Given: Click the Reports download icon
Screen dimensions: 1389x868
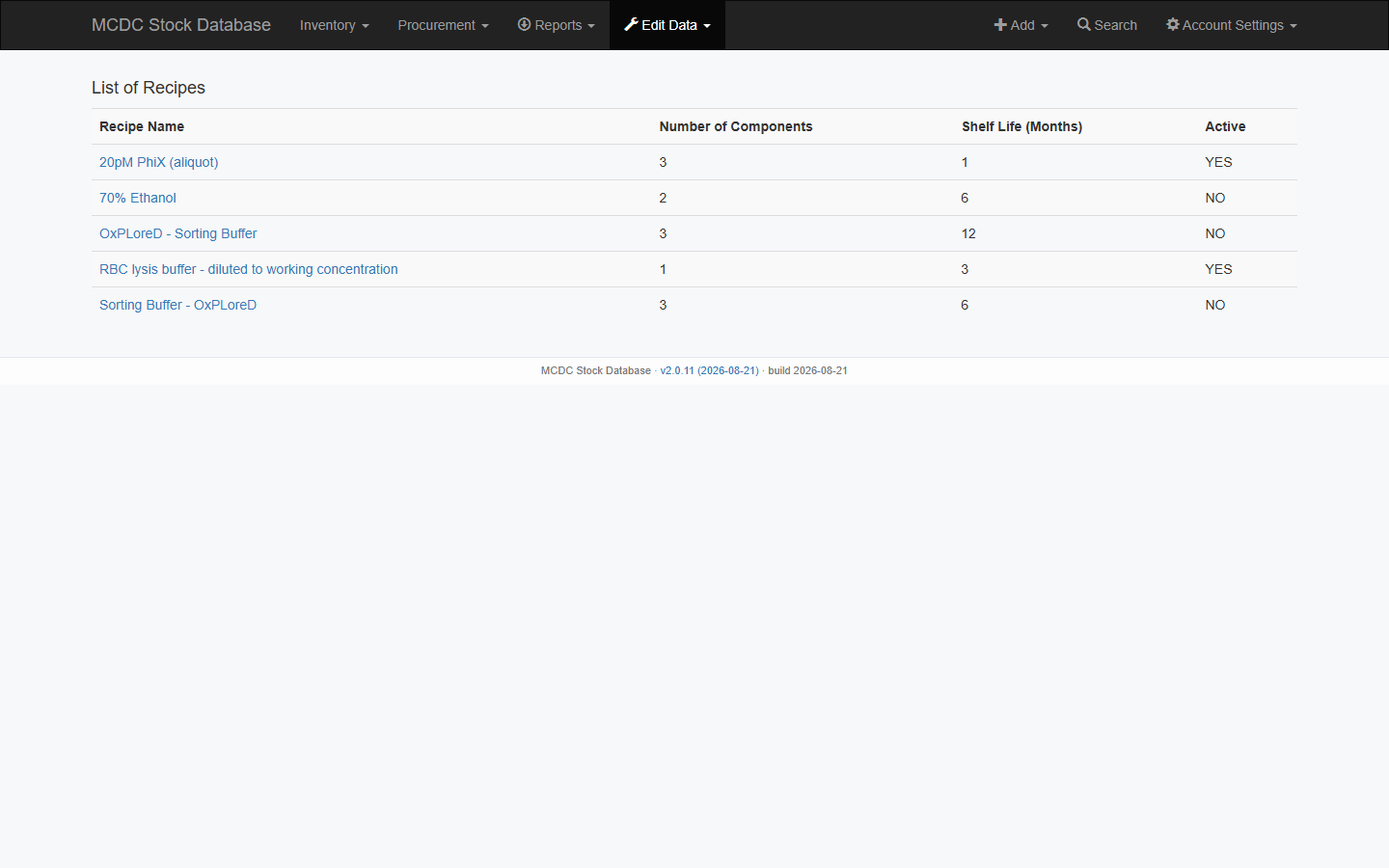Looking at the screenshot, I should (524, 24).
